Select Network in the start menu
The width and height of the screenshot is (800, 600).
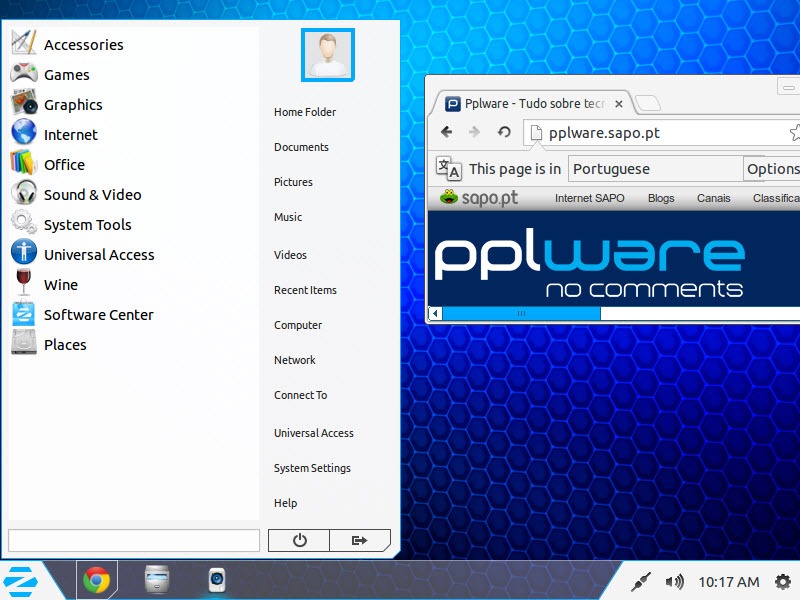(x=294, y=360)
